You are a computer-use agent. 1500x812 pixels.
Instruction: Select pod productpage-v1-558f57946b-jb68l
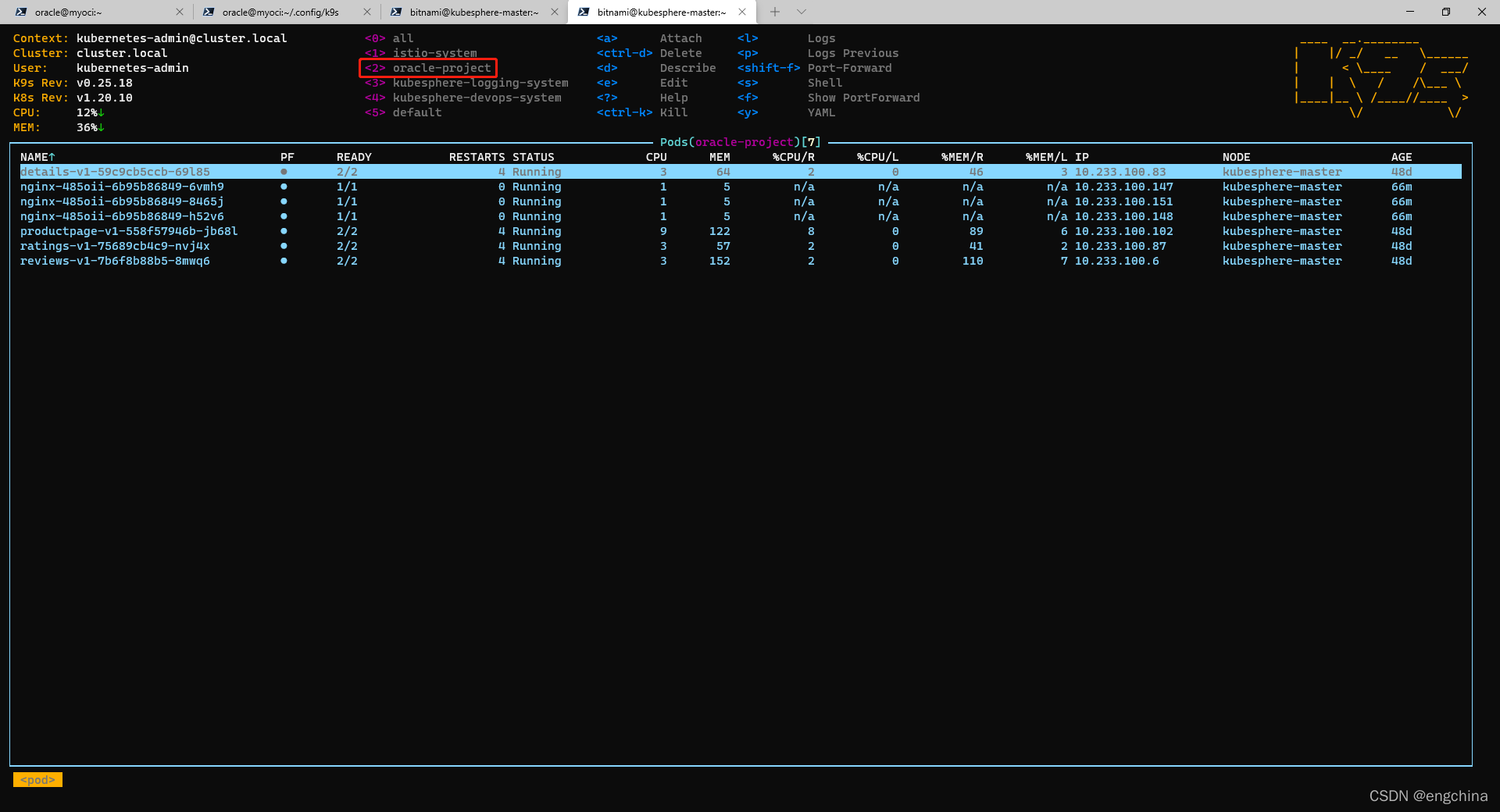coord(741,231)
